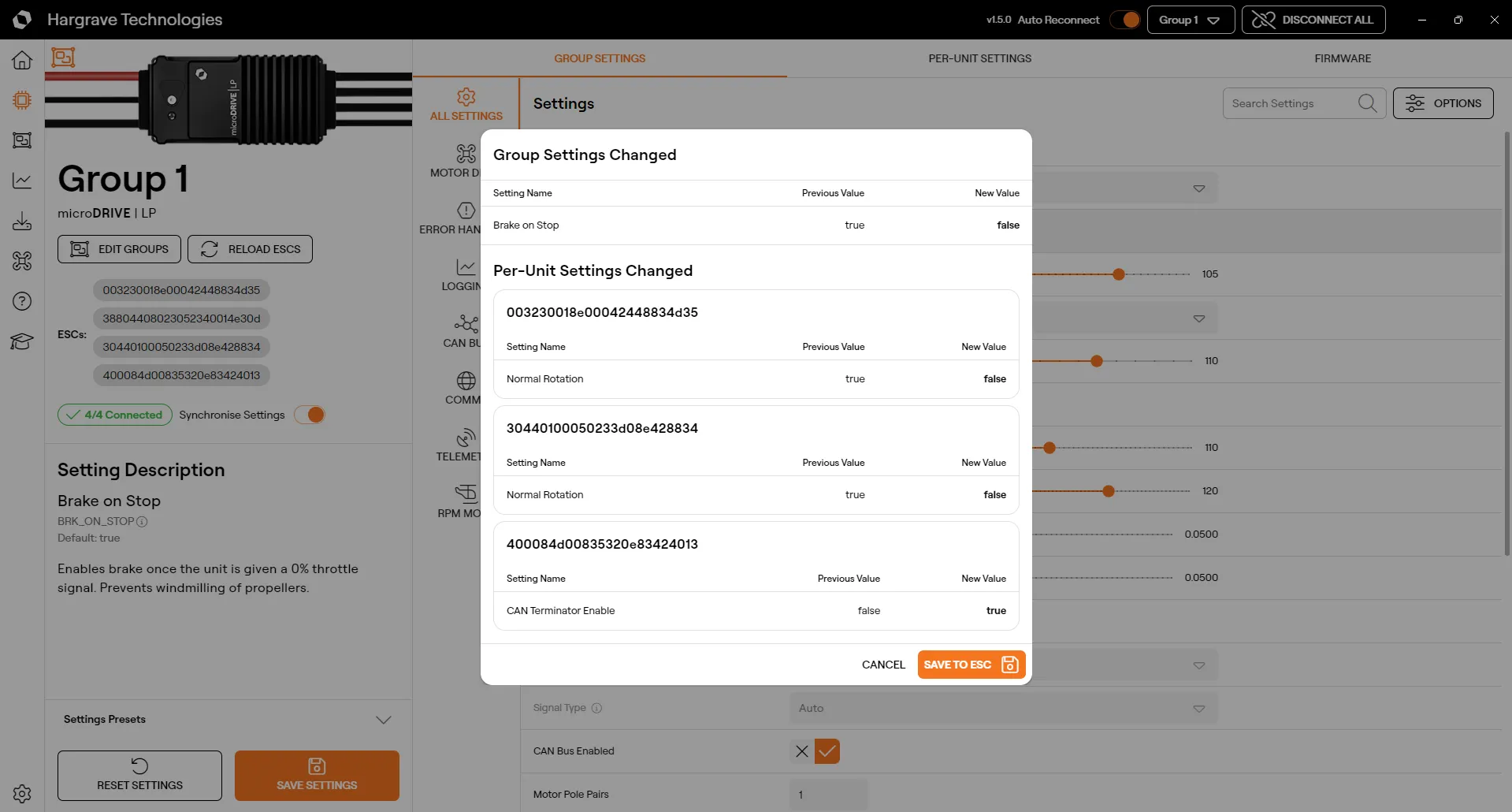The height and width of the screenshot is (812, 1512).
Task: Open the Telemetry settings category
Action: click(x=459, y=445)
